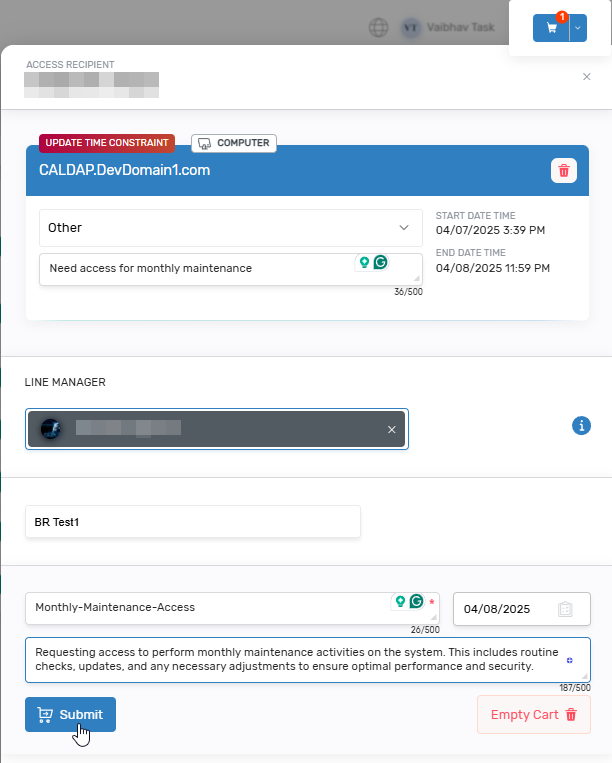Delete CALDAP.DevDomain1.com using the red trash icon
Viewport: 612px width, 763px height.
click(564, 171)
